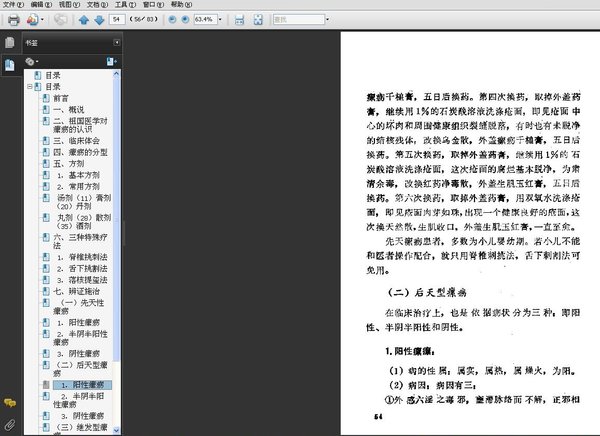
Task: Select bookmark 3. 阴性瘰疬 under 先天性
Action: (78, 354)
